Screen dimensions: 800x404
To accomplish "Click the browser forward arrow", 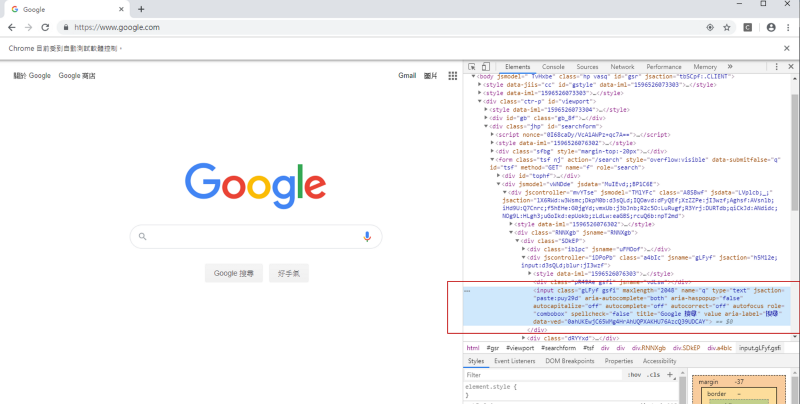I will (28, 28).
